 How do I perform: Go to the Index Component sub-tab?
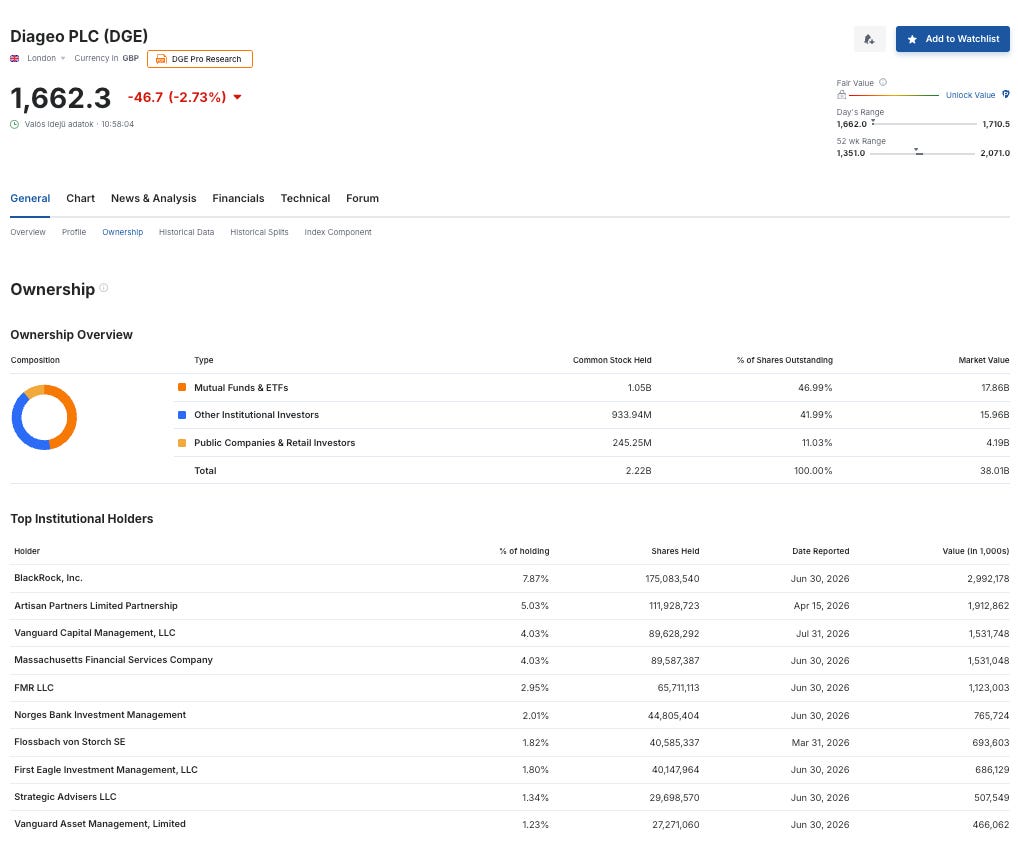click(338, 232)
